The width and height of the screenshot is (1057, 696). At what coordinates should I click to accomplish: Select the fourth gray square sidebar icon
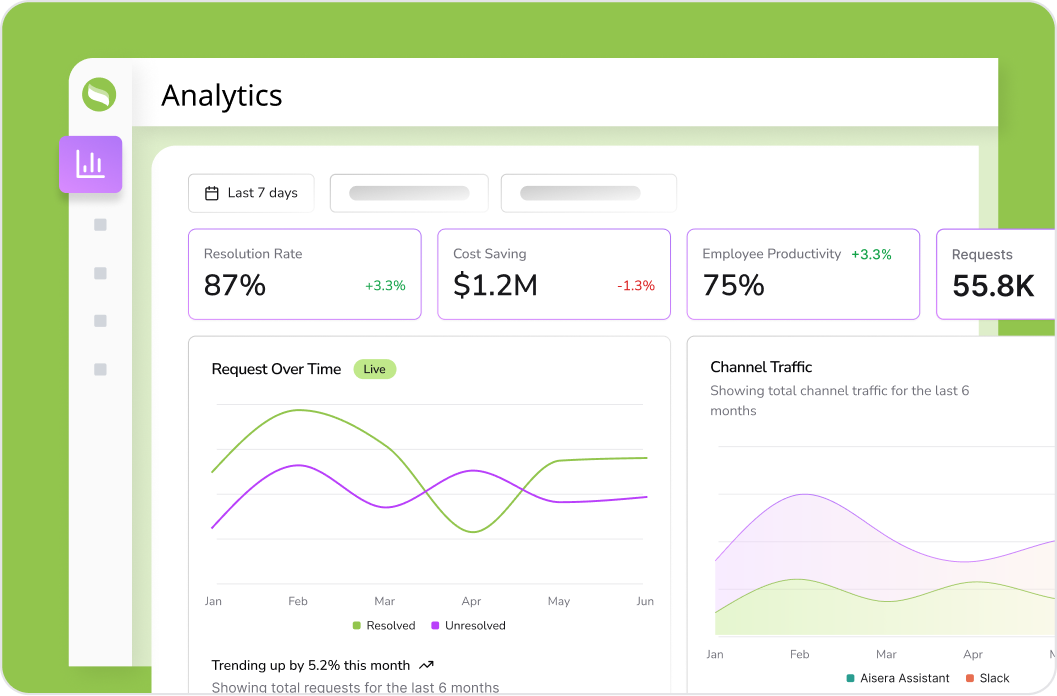pyautogui.click(x=100, y=369)
